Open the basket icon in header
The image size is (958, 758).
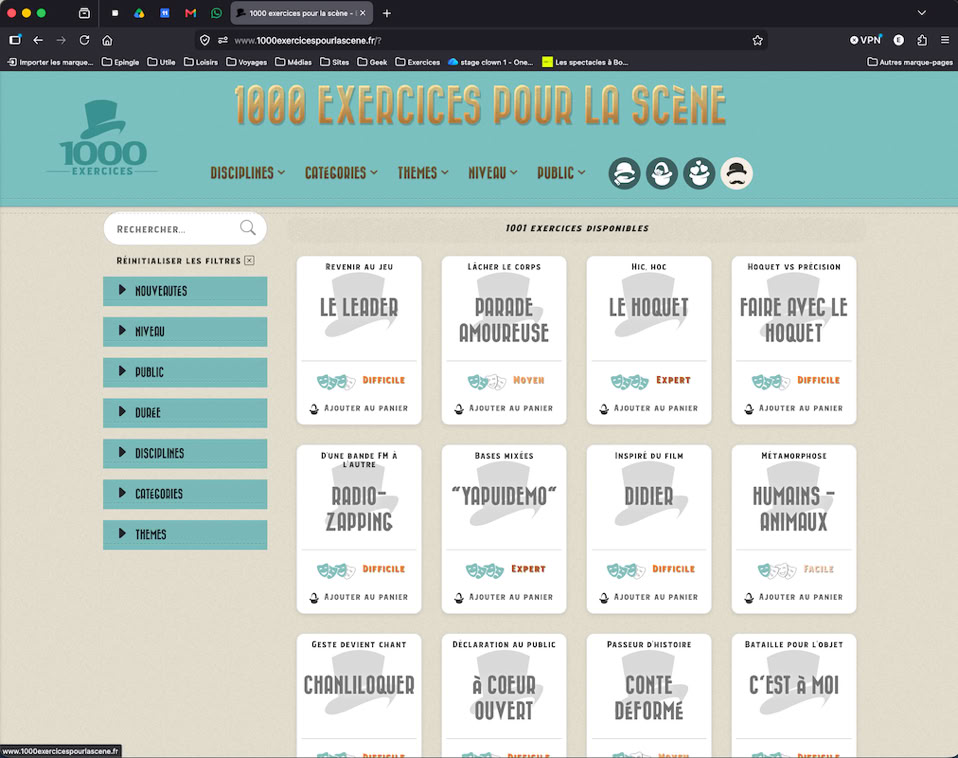click(662, 173)
